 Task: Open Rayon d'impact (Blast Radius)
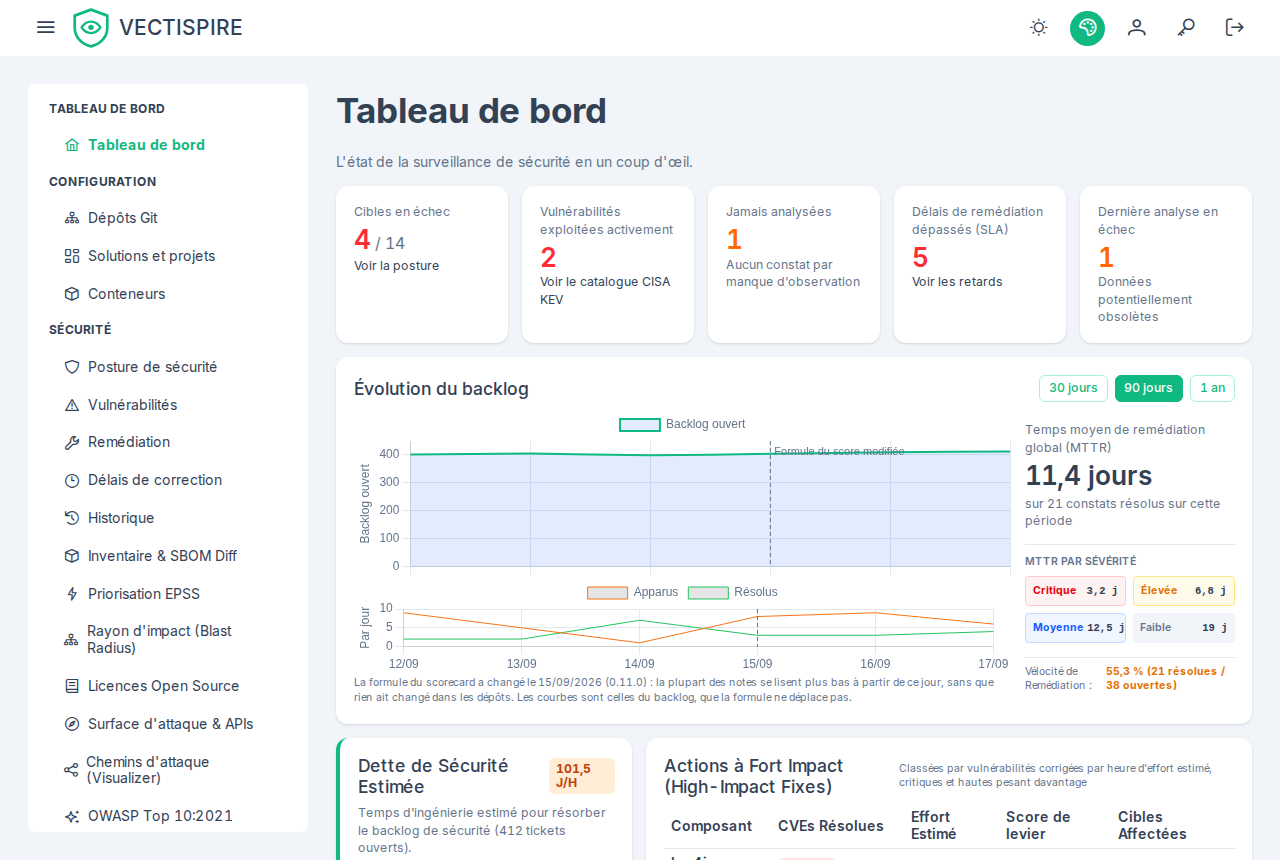tap(168, 640)
